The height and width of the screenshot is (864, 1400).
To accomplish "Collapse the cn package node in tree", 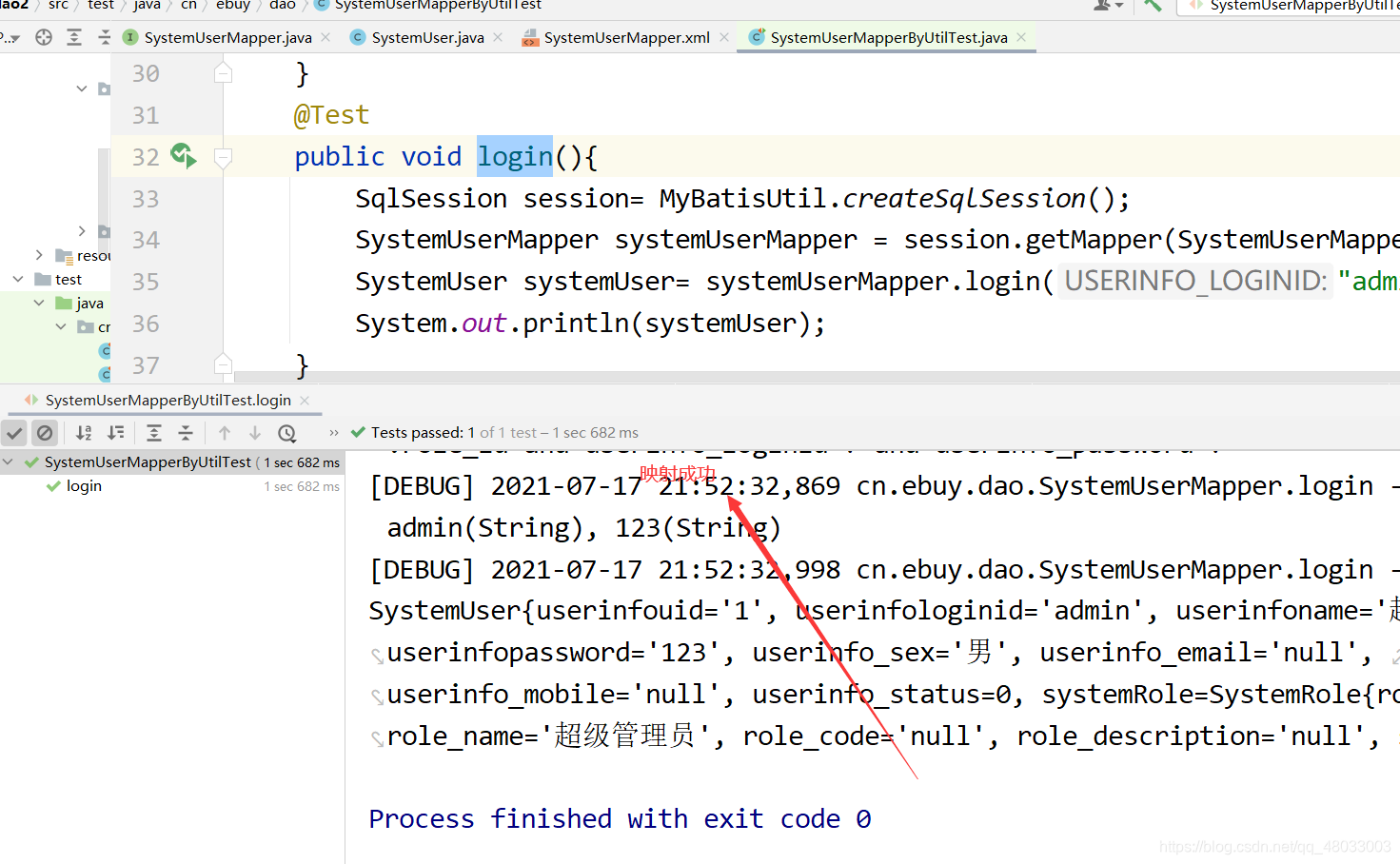I will [x=61, y=326].
